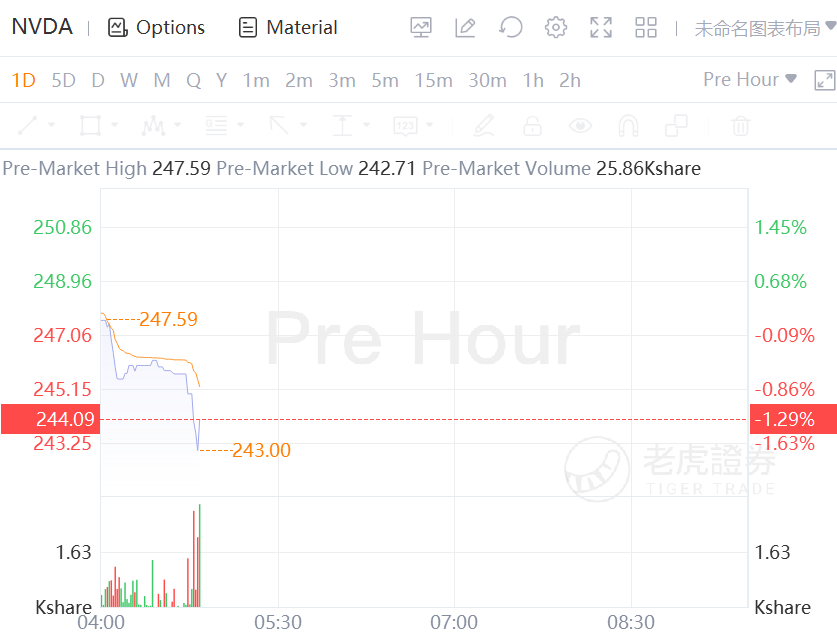Open the multi-chart grid layout icon

(x=646, y=27)
